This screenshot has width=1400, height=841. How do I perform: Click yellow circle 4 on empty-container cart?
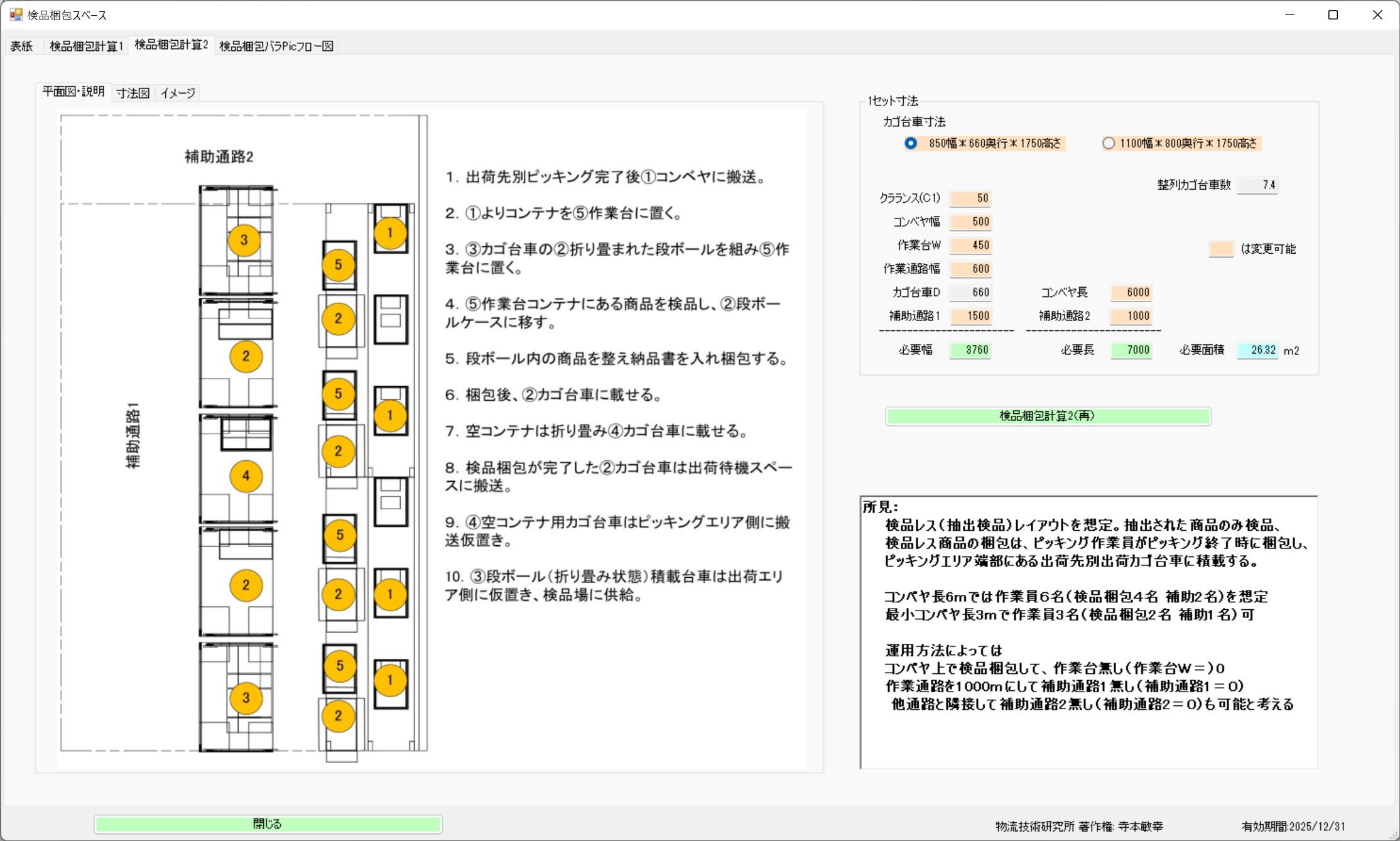click(x=246, y=475)
